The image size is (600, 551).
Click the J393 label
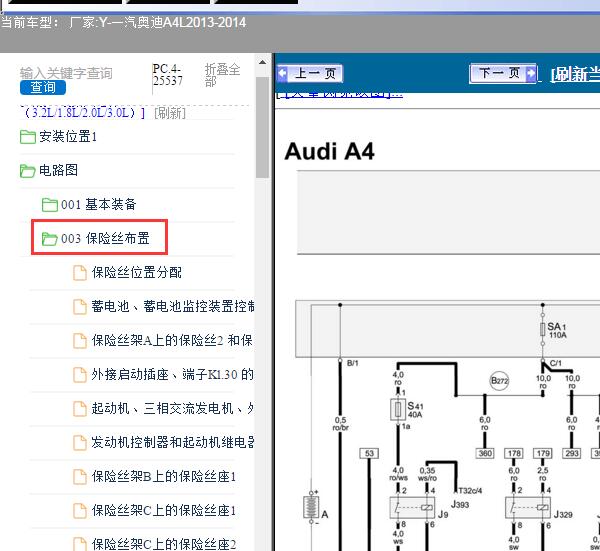(460, 505)
